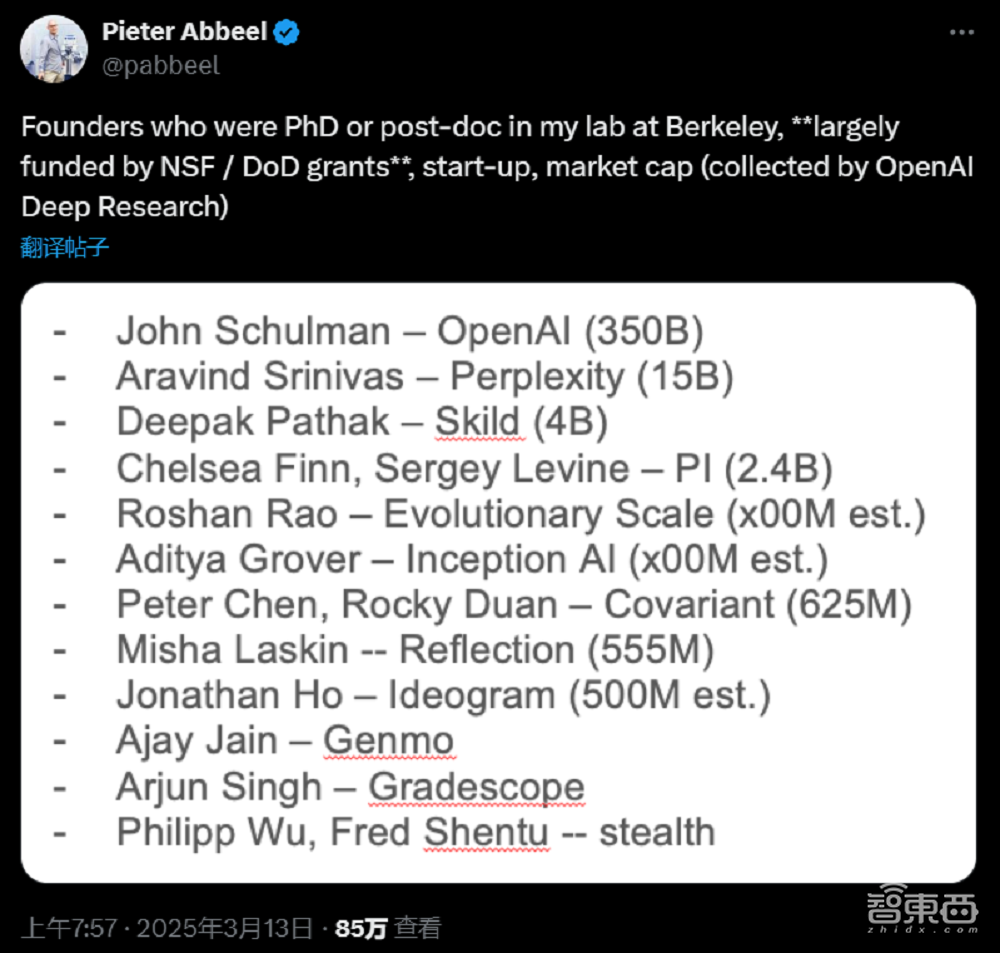Image resolution: width=1000 pixels, height=953 pixels.
Task: Open the Skild underlined link in the image
Action: [x=479, y=422]
